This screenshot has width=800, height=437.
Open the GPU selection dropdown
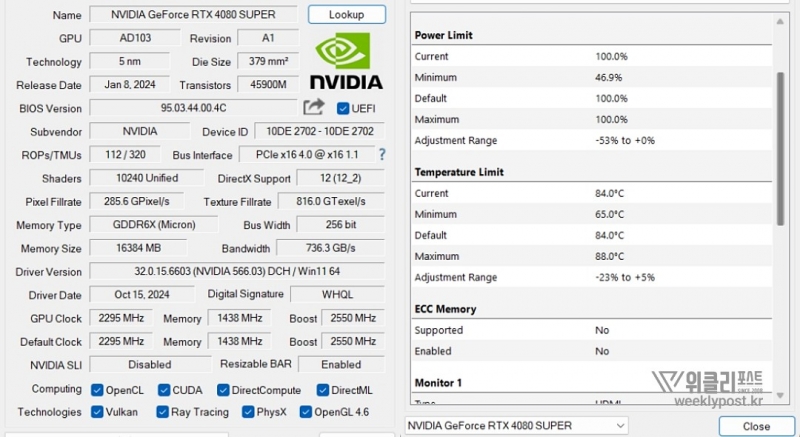tap(516, 425)
